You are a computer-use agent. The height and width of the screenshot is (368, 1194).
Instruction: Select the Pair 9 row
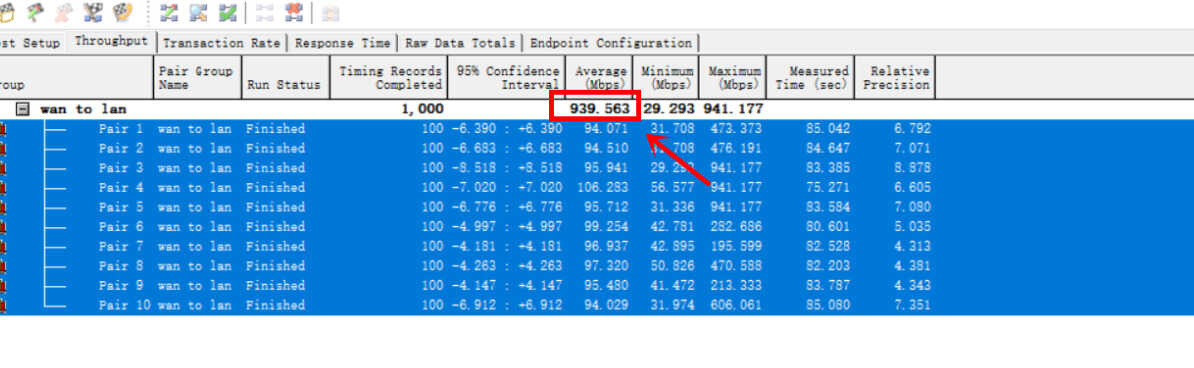click(x=597, y=286)
